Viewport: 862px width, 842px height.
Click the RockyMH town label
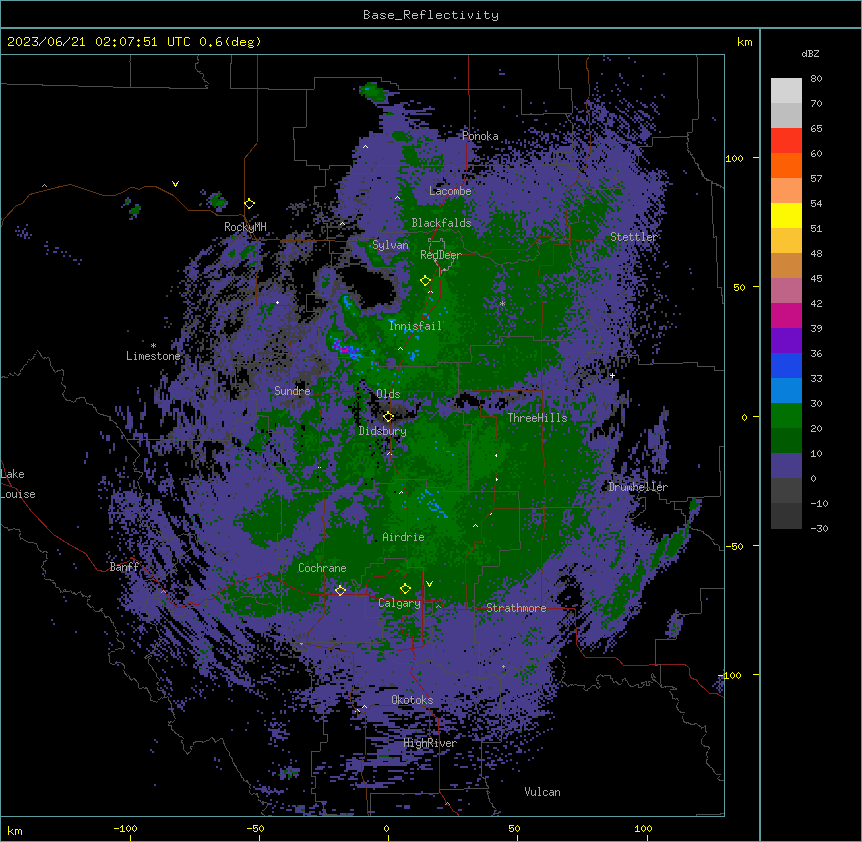coord(245,227)
